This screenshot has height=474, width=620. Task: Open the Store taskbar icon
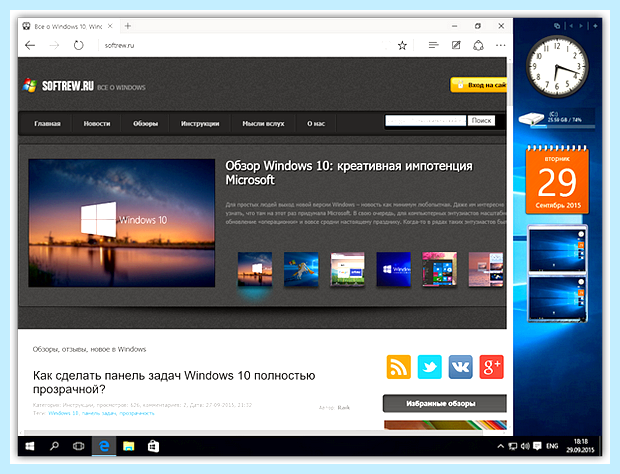(x=153, y=446)
